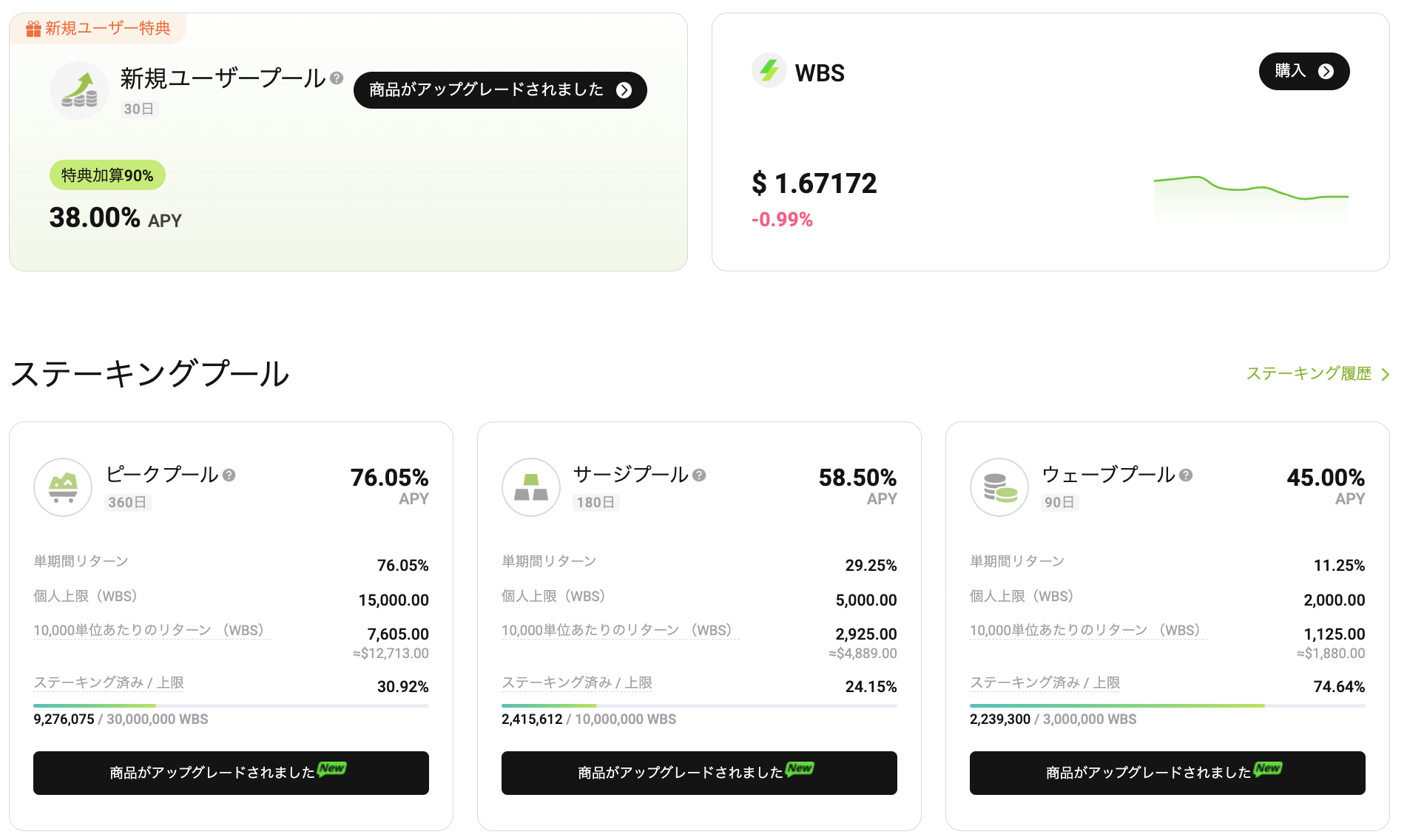This screenshot has width=1407, height=840.
Task: Click the 360日 duration tag
Action: point(127,503)
